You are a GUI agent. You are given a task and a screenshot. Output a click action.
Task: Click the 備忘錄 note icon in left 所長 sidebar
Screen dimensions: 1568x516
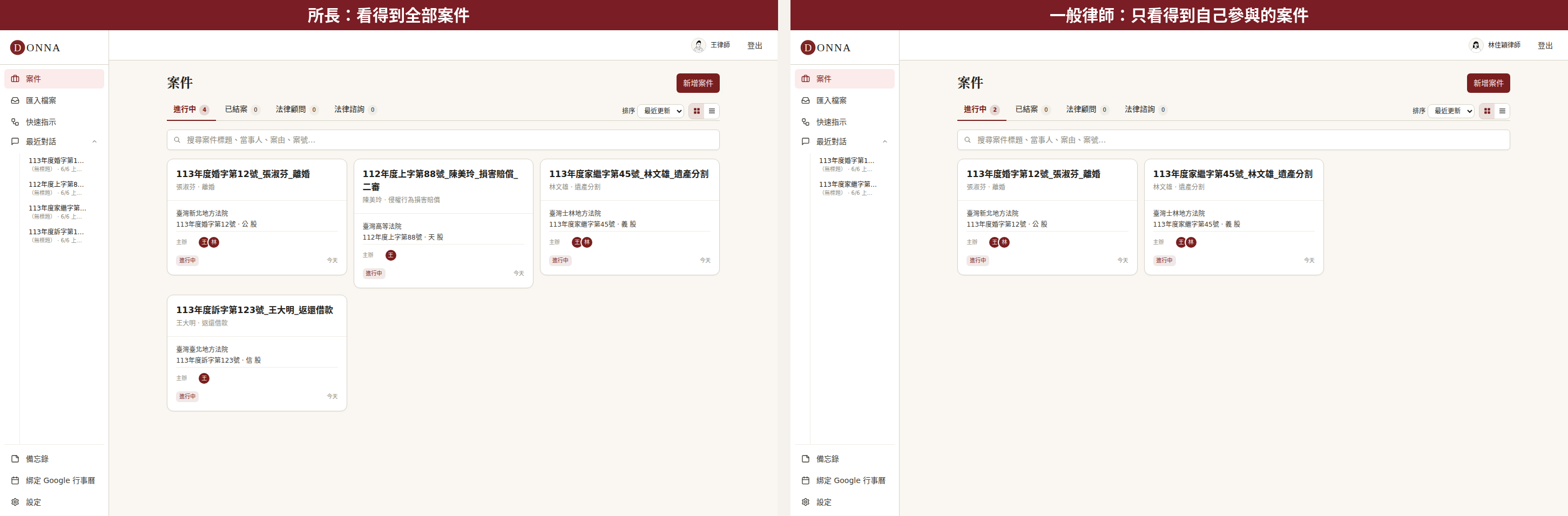[15, 459]
